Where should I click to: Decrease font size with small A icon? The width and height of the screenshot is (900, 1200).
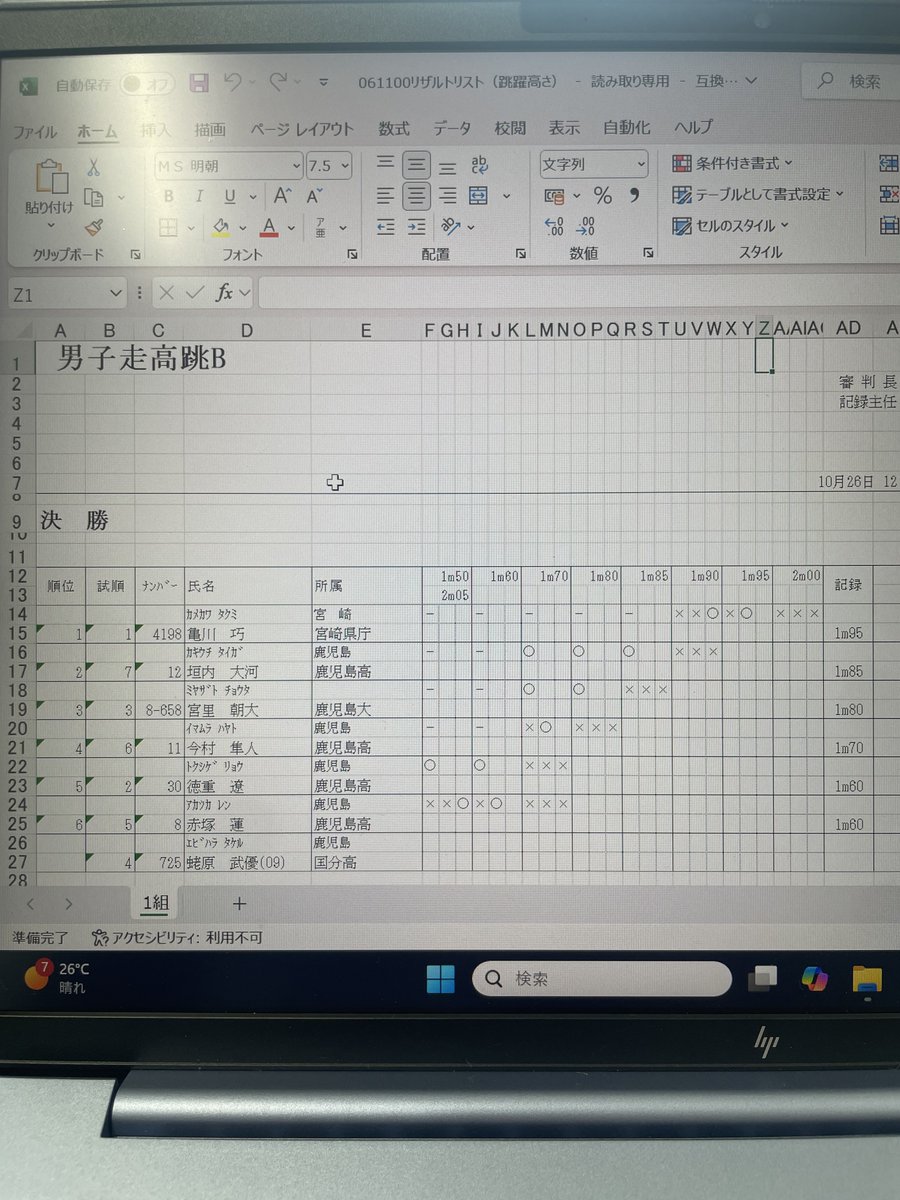point(315,196)
